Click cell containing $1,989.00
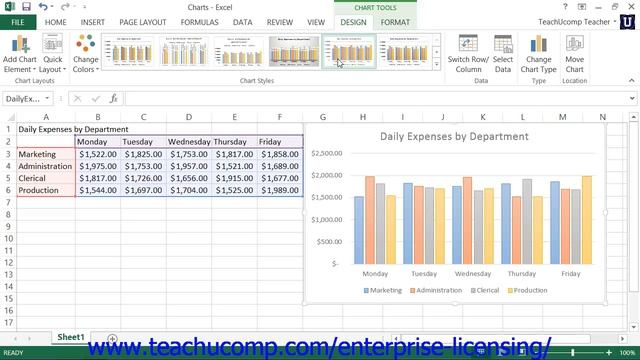 point(280,190)
